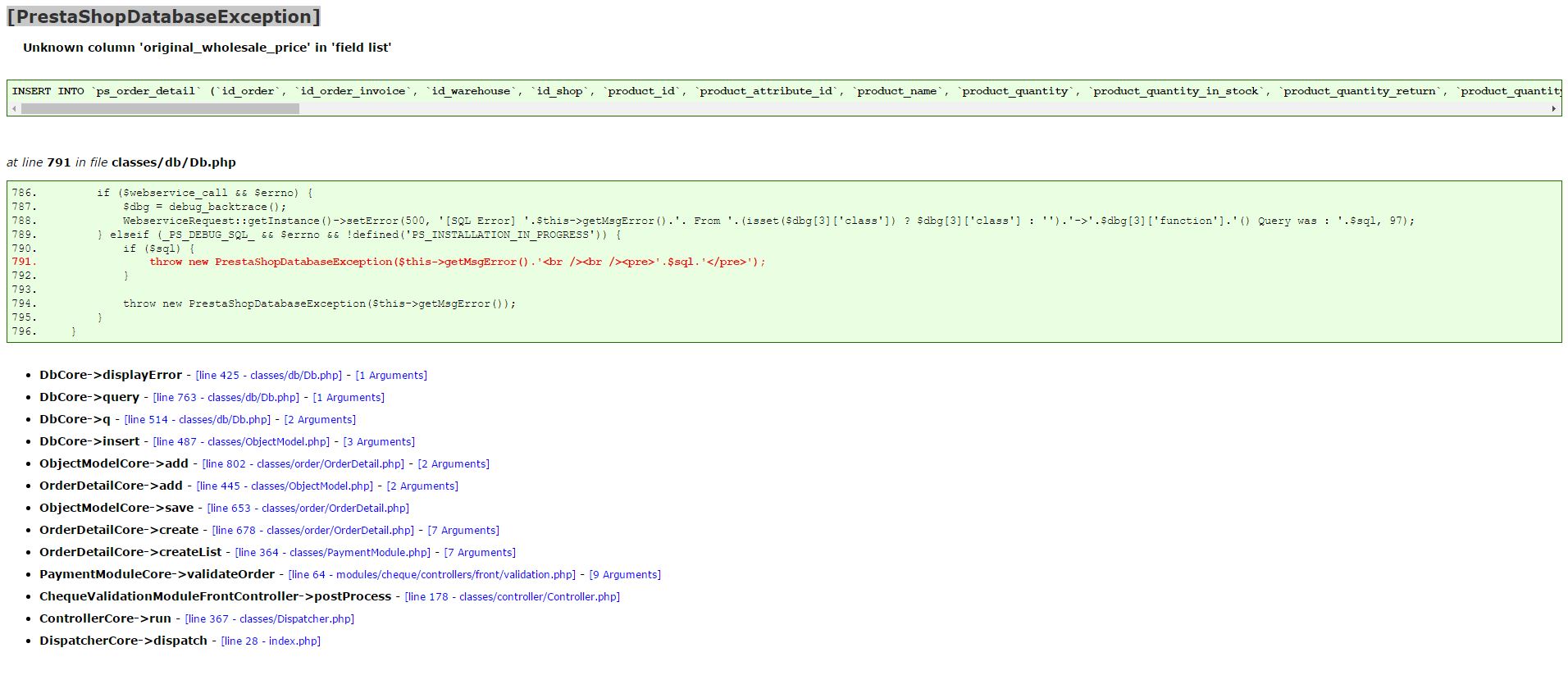Open the line 653 classes/order/OrderDetail.php link
The height and width of the screenshot is (689, 1568).
pos(308,509)
